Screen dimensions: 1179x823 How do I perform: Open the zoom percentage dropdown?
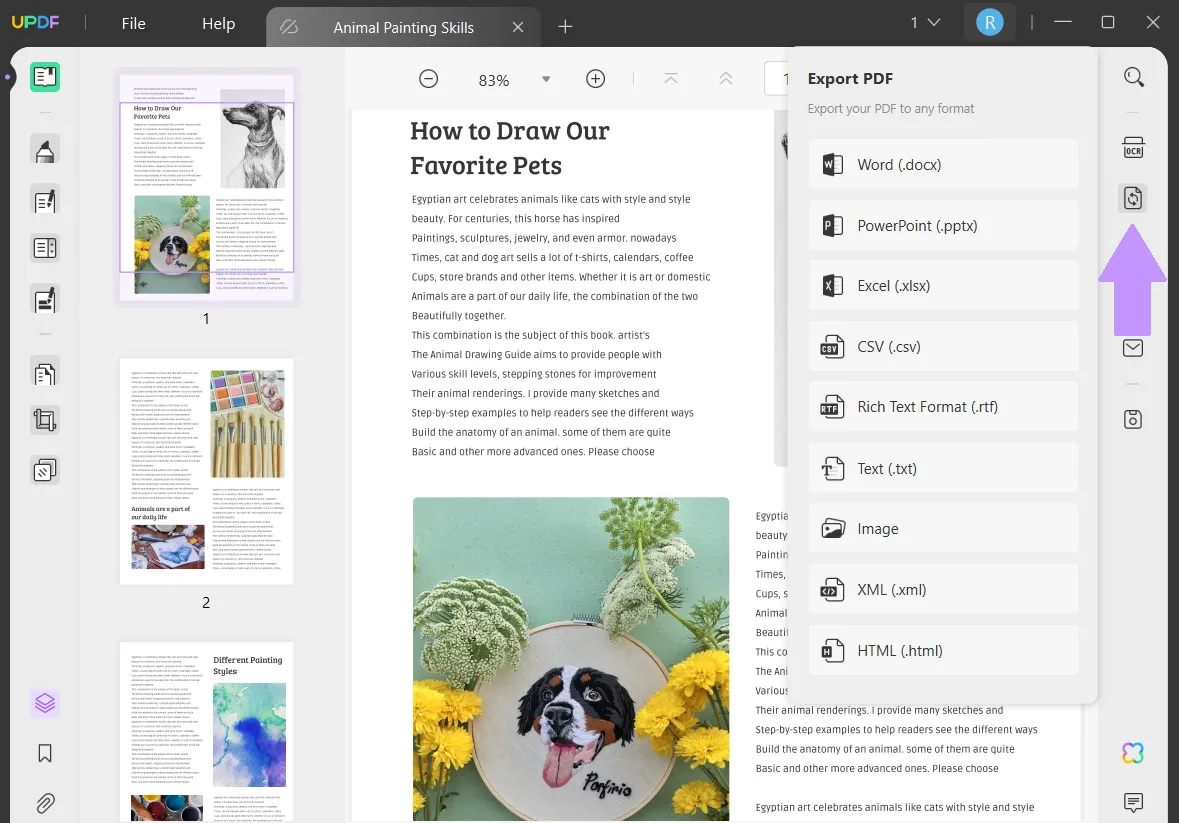click(546, 79)
